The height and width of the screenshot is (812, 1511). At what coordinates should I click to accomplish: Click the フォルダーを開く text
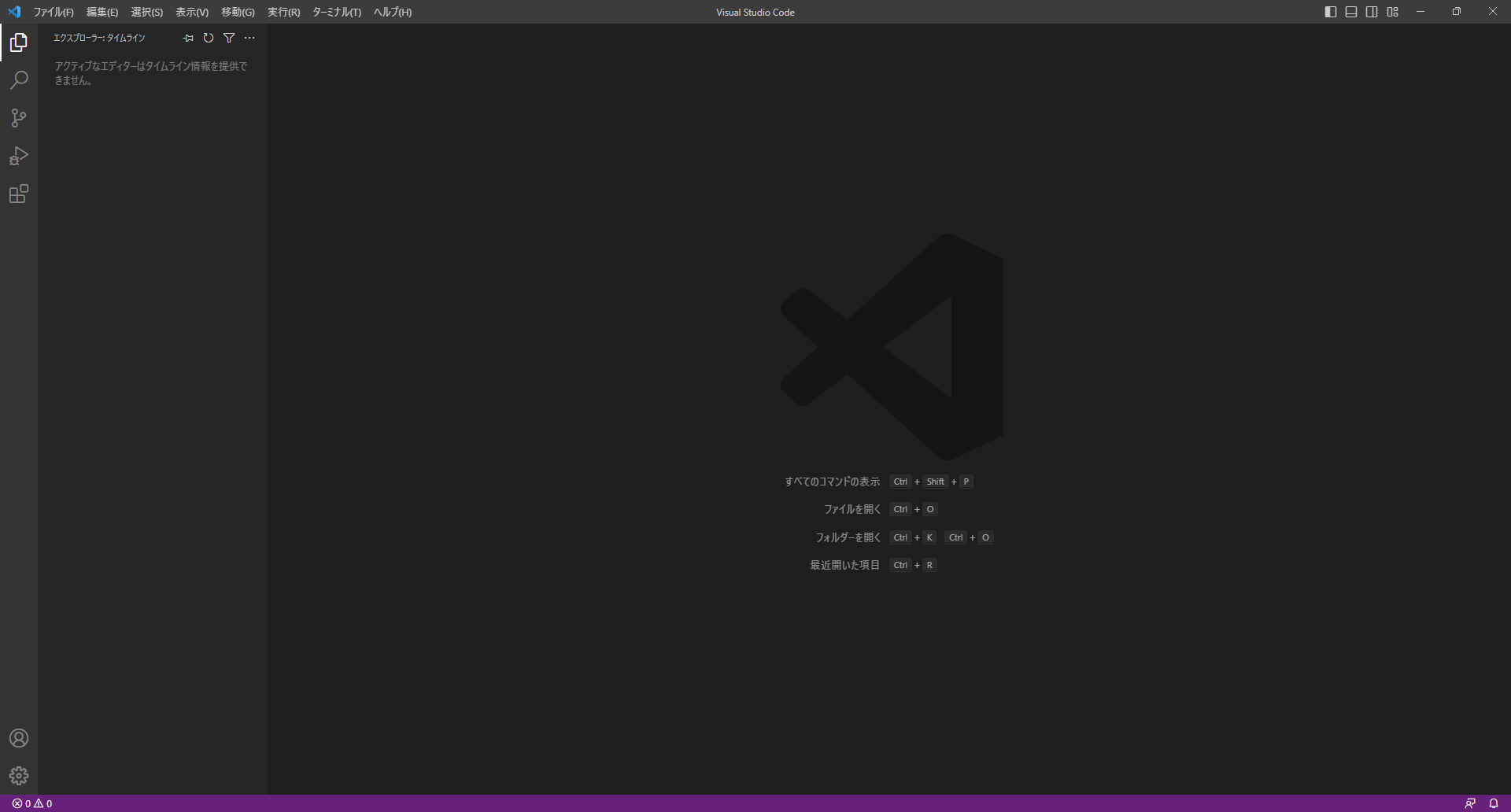848,537
